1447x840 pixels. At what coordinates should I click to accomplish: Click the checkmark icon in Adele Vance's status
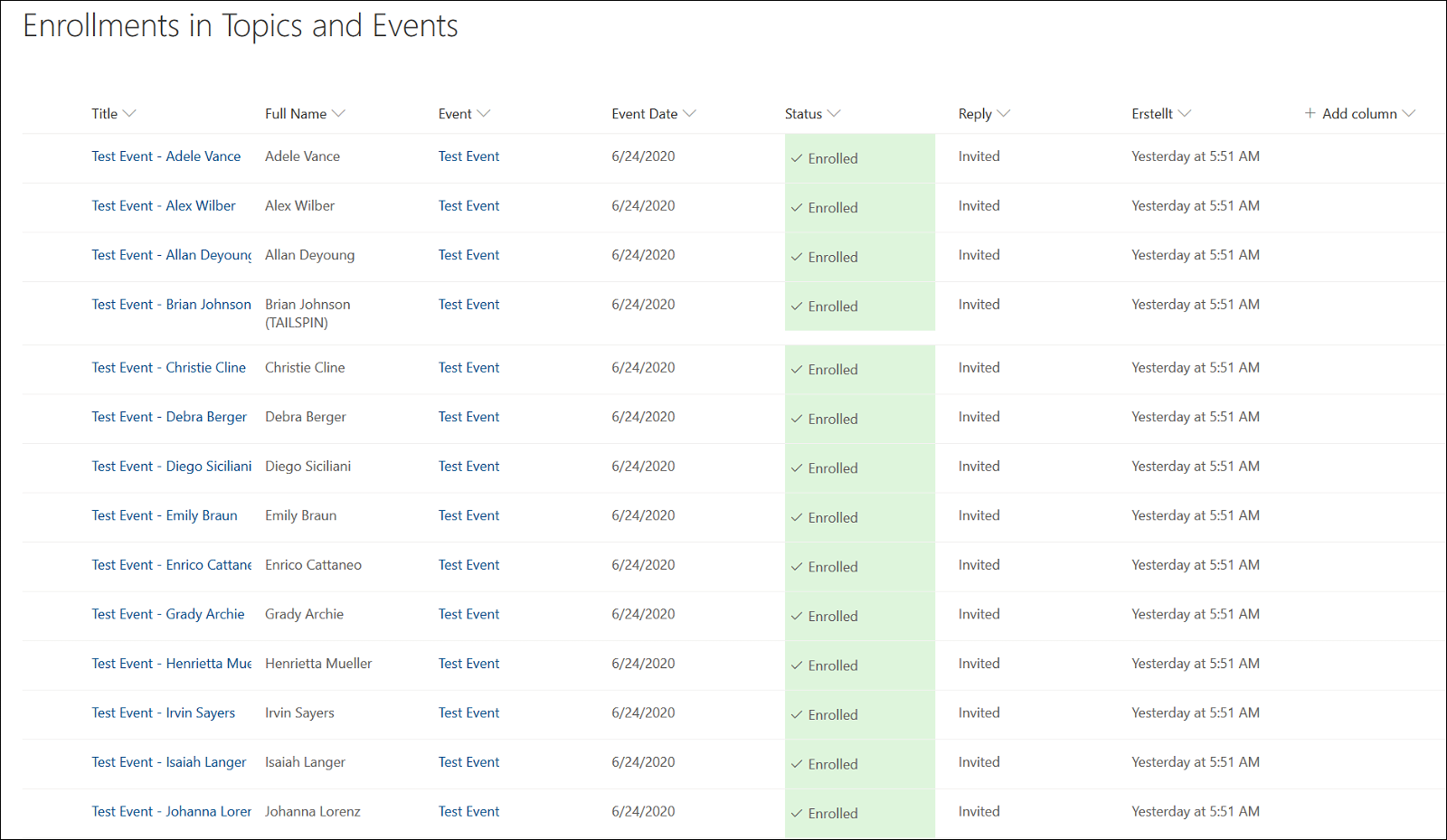797,158
